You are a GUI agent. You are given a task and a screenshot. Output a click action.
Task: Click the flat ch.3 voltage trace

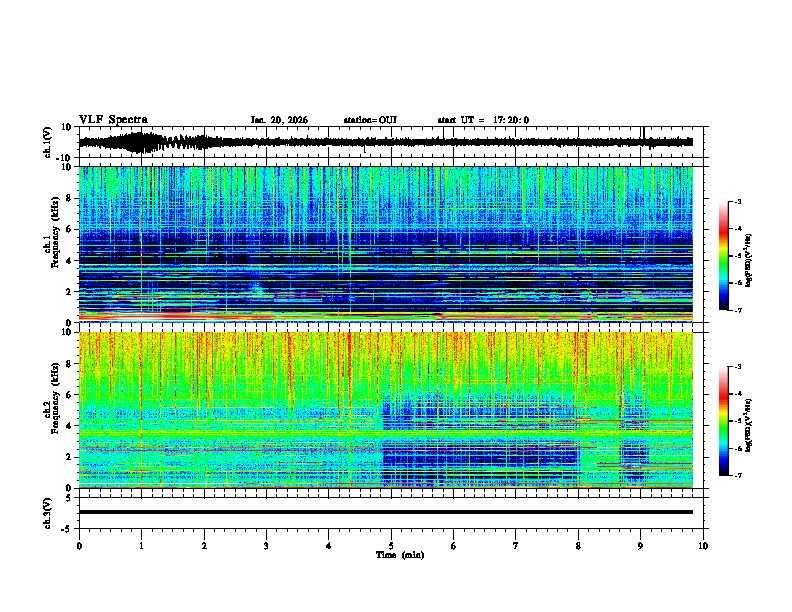tap(385, 512)
